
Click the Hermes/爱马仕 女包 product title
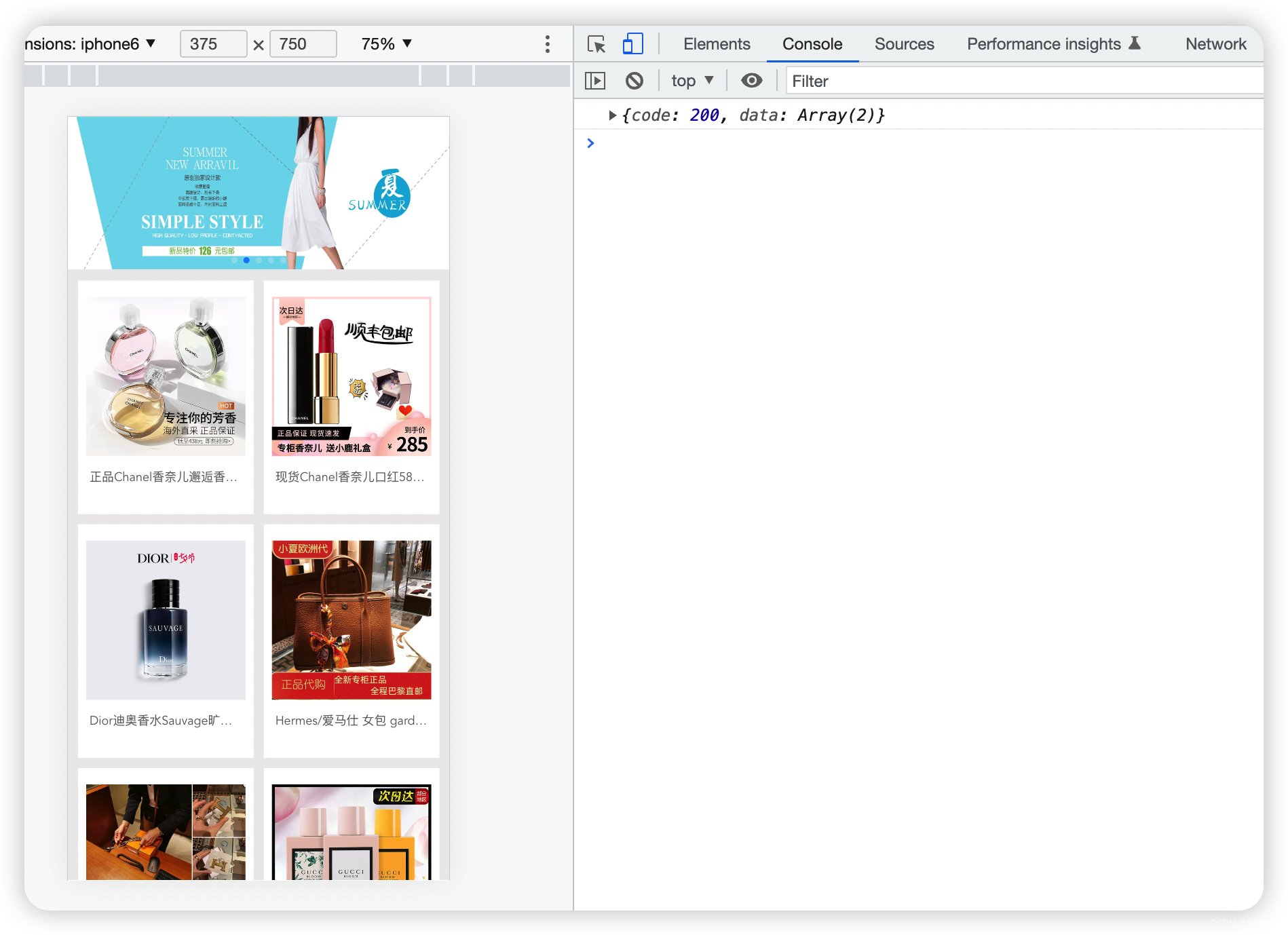351,721
